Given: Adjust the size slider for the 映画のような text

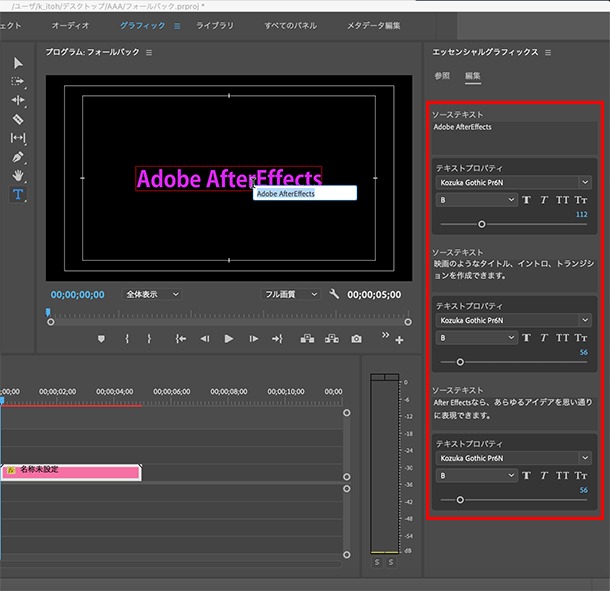Looking at the screenshot, I should pos(460,362).
